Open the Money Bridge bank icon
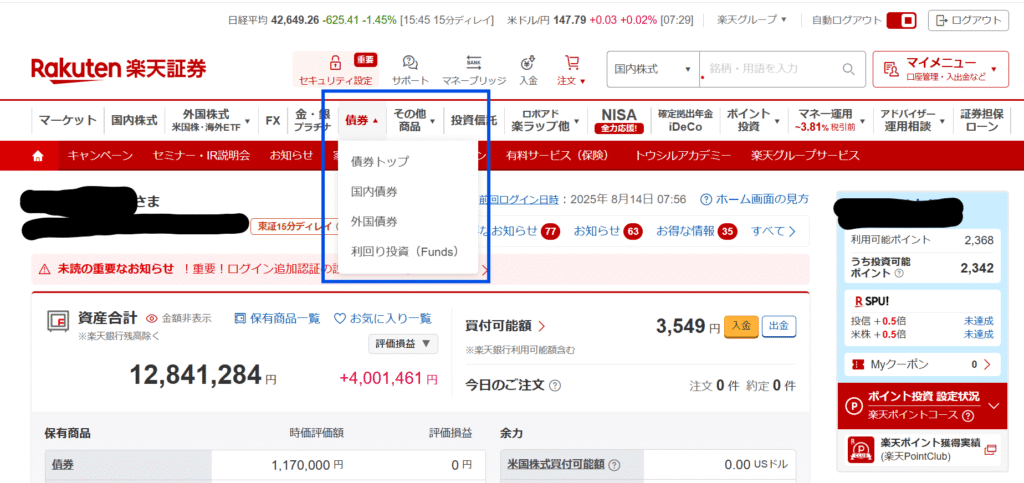Viewport: 1024px width, 483px height. 473,63
